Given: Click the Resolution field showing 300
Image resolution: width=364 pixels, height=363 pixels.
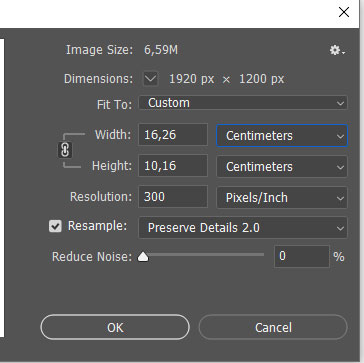Looking at the screenshot, I should [173, 196].
